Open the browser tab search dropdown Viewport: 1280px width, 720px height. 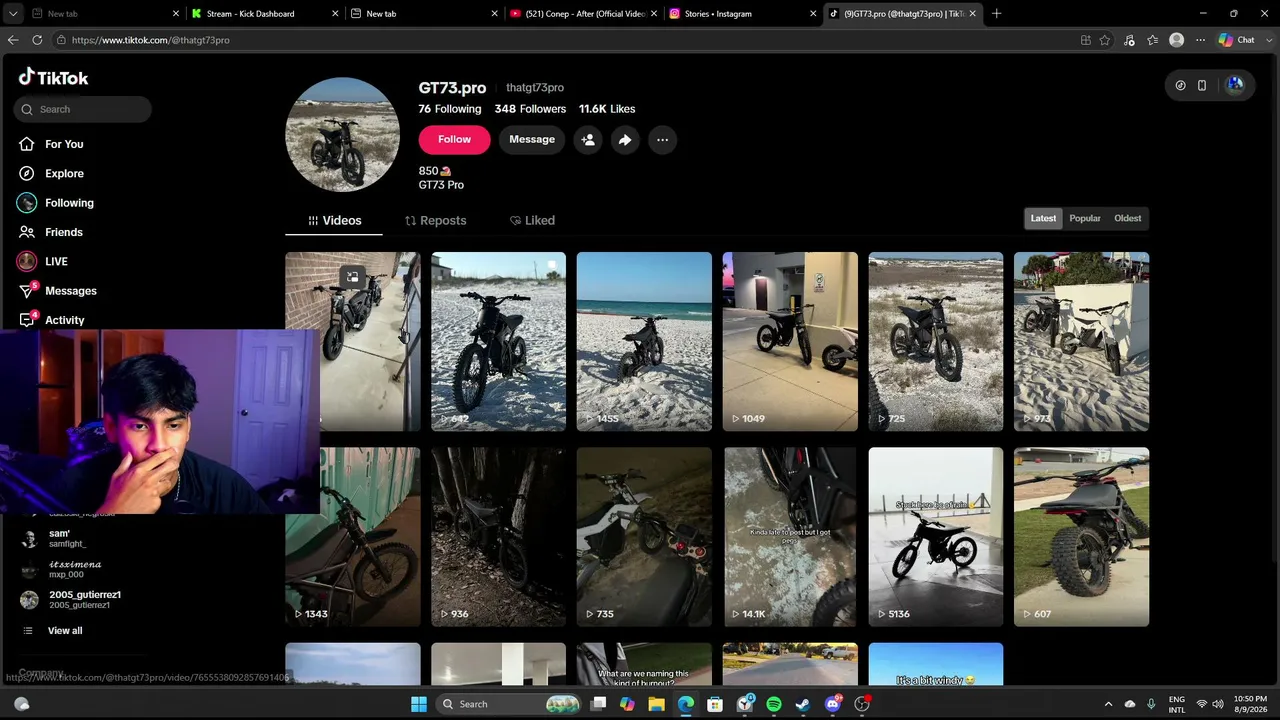click(x=13, y=14)
